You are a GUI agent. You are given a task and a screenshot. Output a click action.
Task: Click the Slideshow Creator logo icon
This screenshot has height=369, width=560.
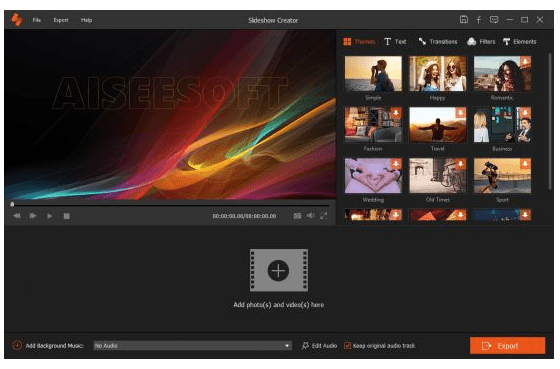17,20
